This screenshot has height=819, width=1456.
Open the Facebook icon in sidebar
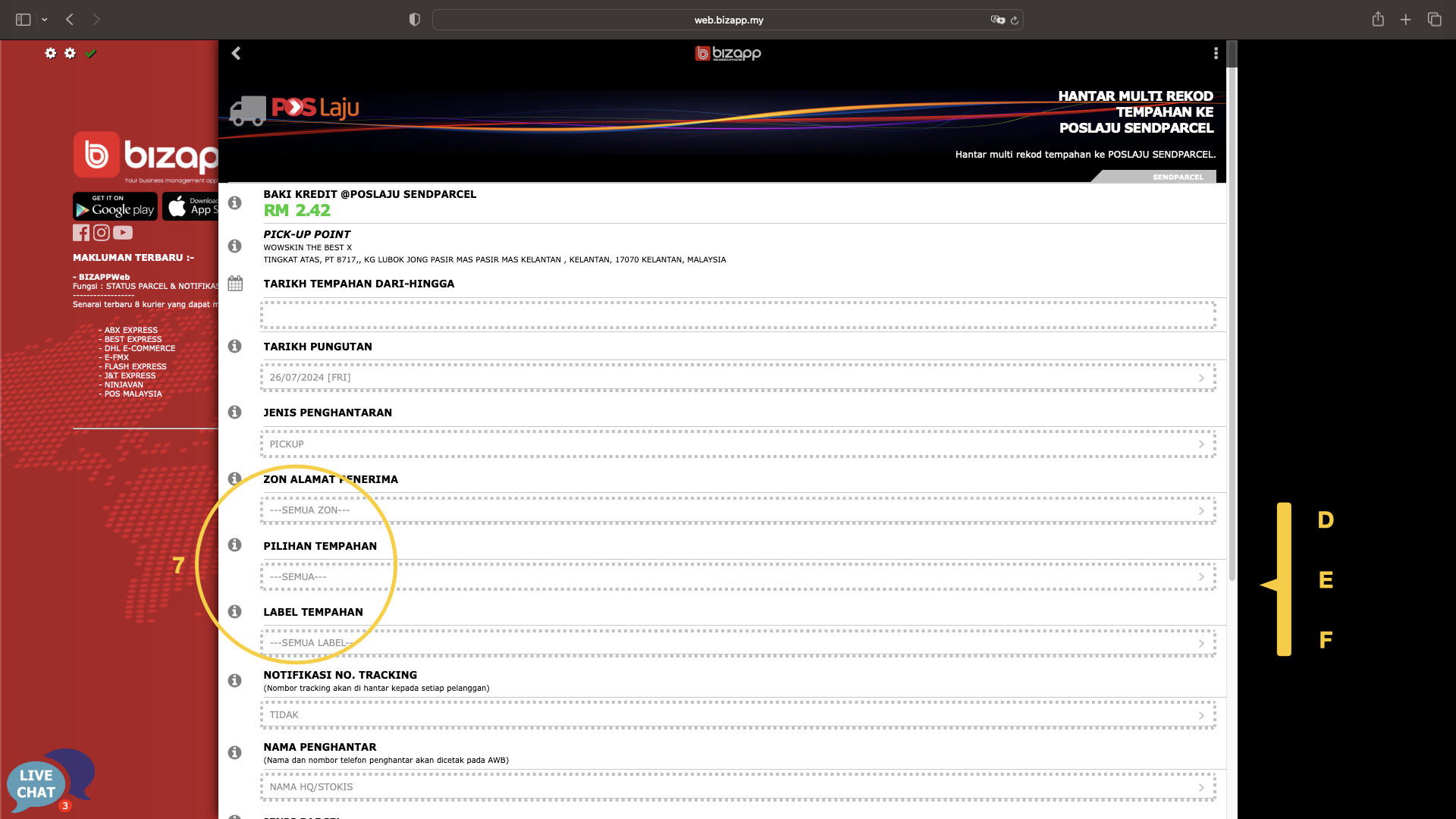pyautogui.click(x=81, y=233)
